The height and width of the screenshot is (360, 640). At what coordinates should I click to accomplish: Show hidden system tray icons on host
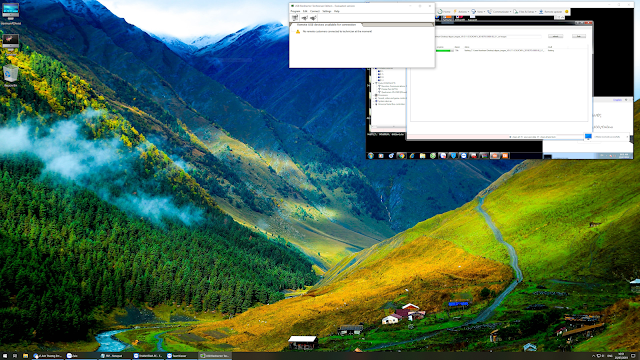[x=593, y=356]
